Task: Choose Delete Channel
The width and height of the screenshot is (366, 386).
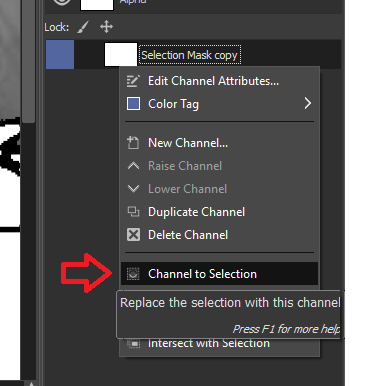Action: tap(219, 235)
